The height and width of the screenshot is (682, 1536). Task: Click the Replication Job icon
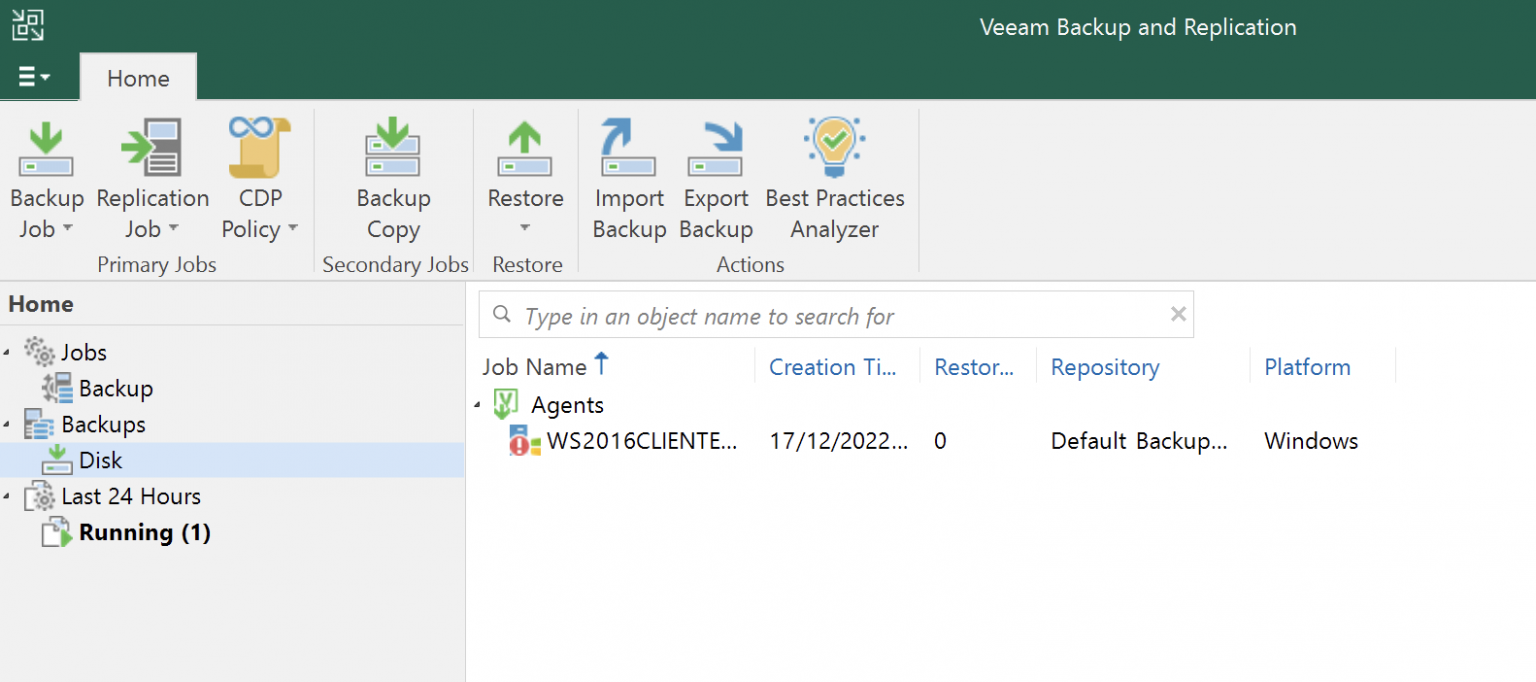[152, 150]
